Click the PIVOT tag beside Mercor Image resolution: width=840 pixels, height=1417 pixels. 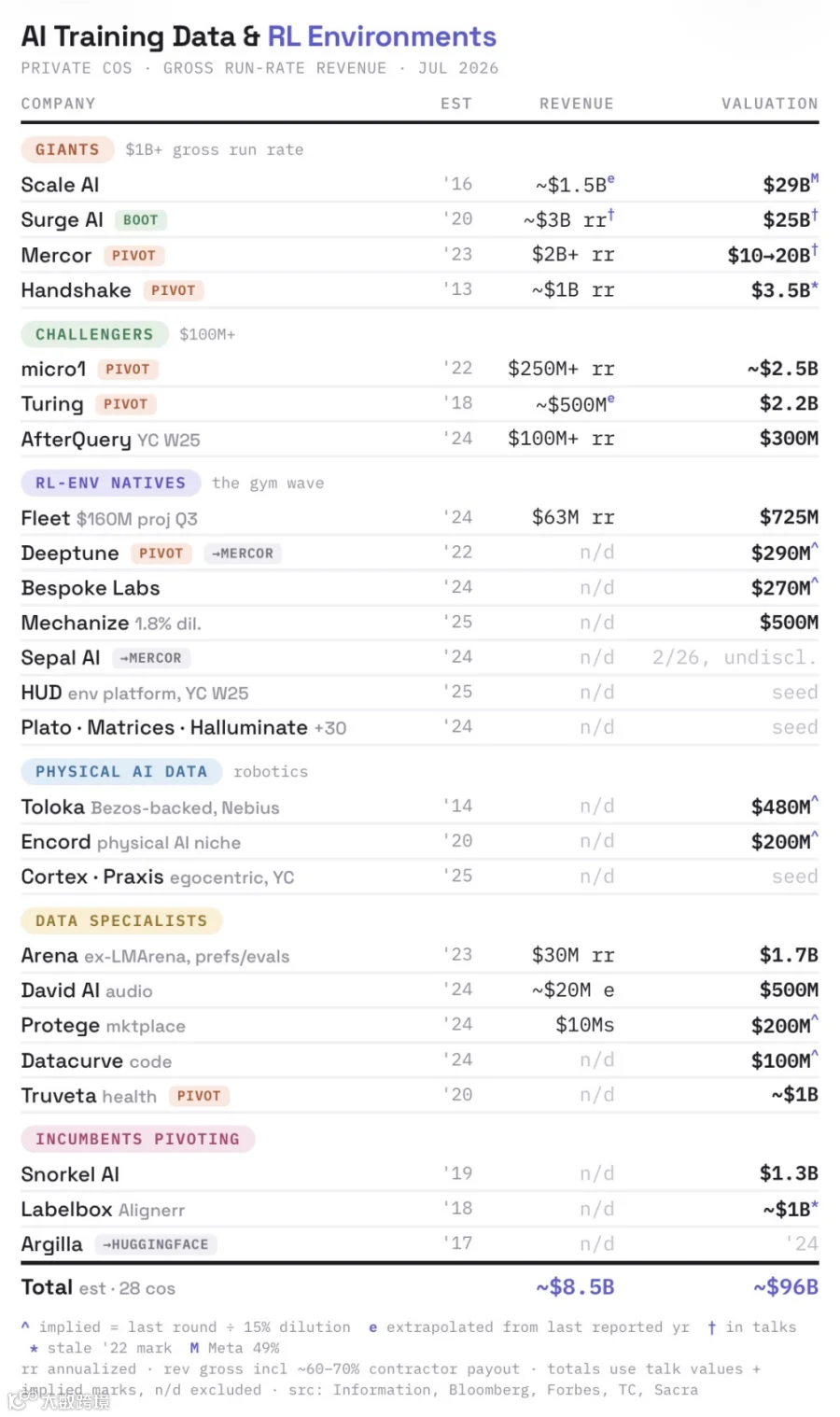(133, 256)
